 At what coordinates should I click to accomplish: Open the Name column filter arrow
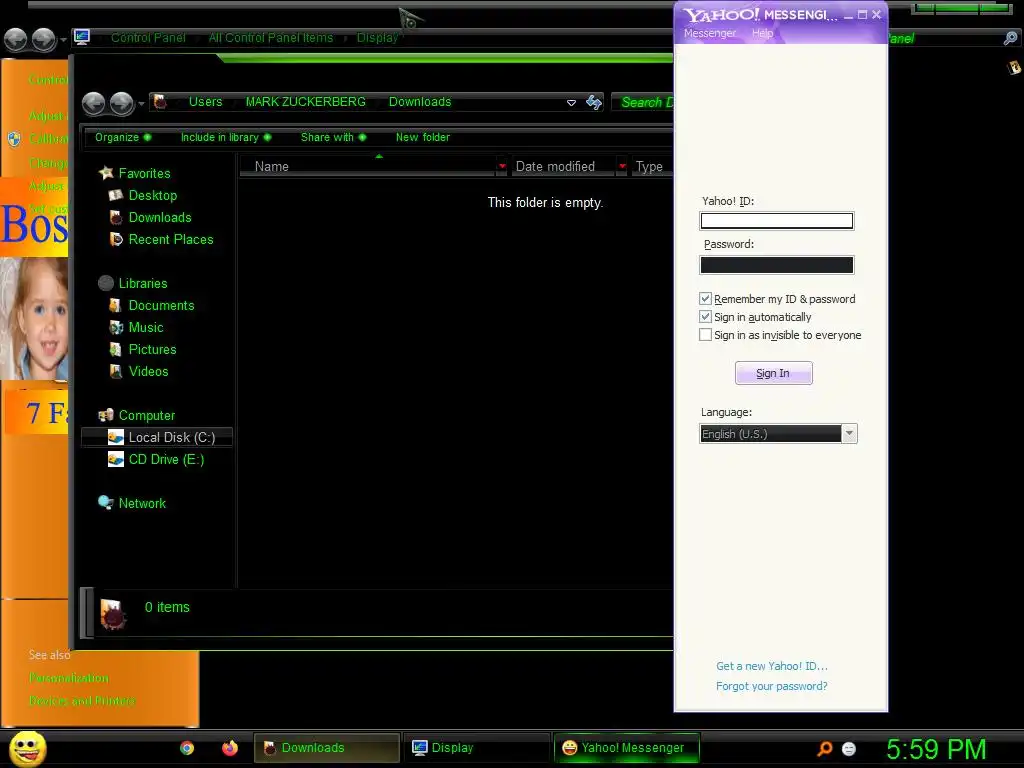(x=502, y=167)
